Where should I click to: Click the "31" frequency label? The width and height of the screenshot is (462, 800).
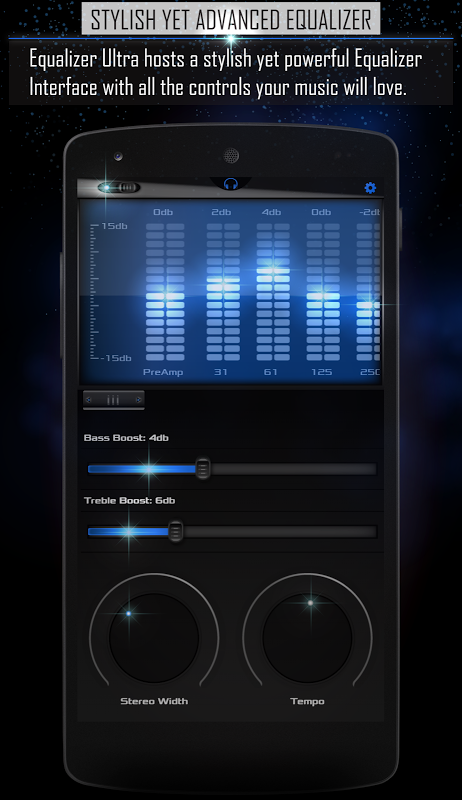pos(221,372)
